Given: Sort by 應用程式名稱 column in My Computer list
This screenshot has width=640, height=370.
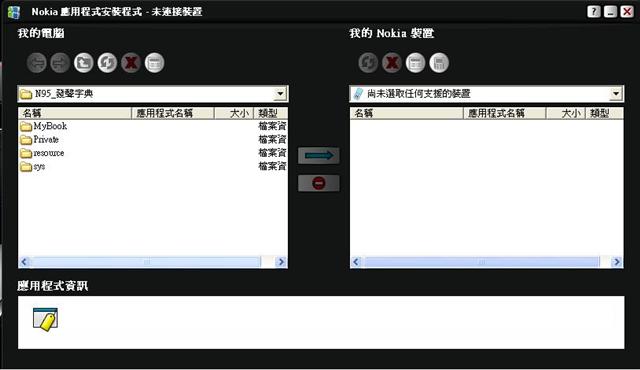Looking at the screenshot, I should [173, 113].
